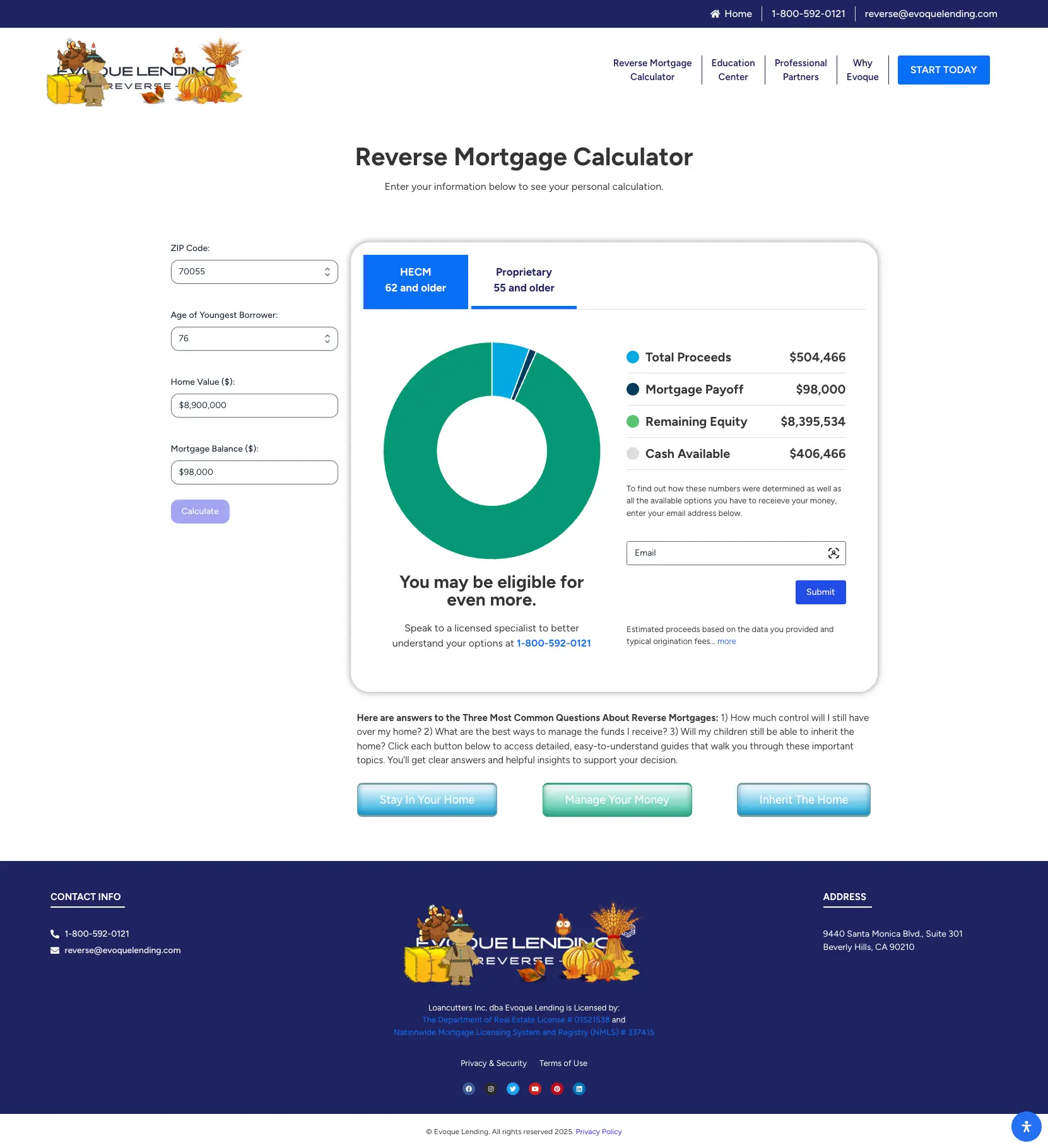Select the Proprietary 55 and older tab
Image resolution: width=1048 pixels, height=1148 pixels.
[524, 281]
